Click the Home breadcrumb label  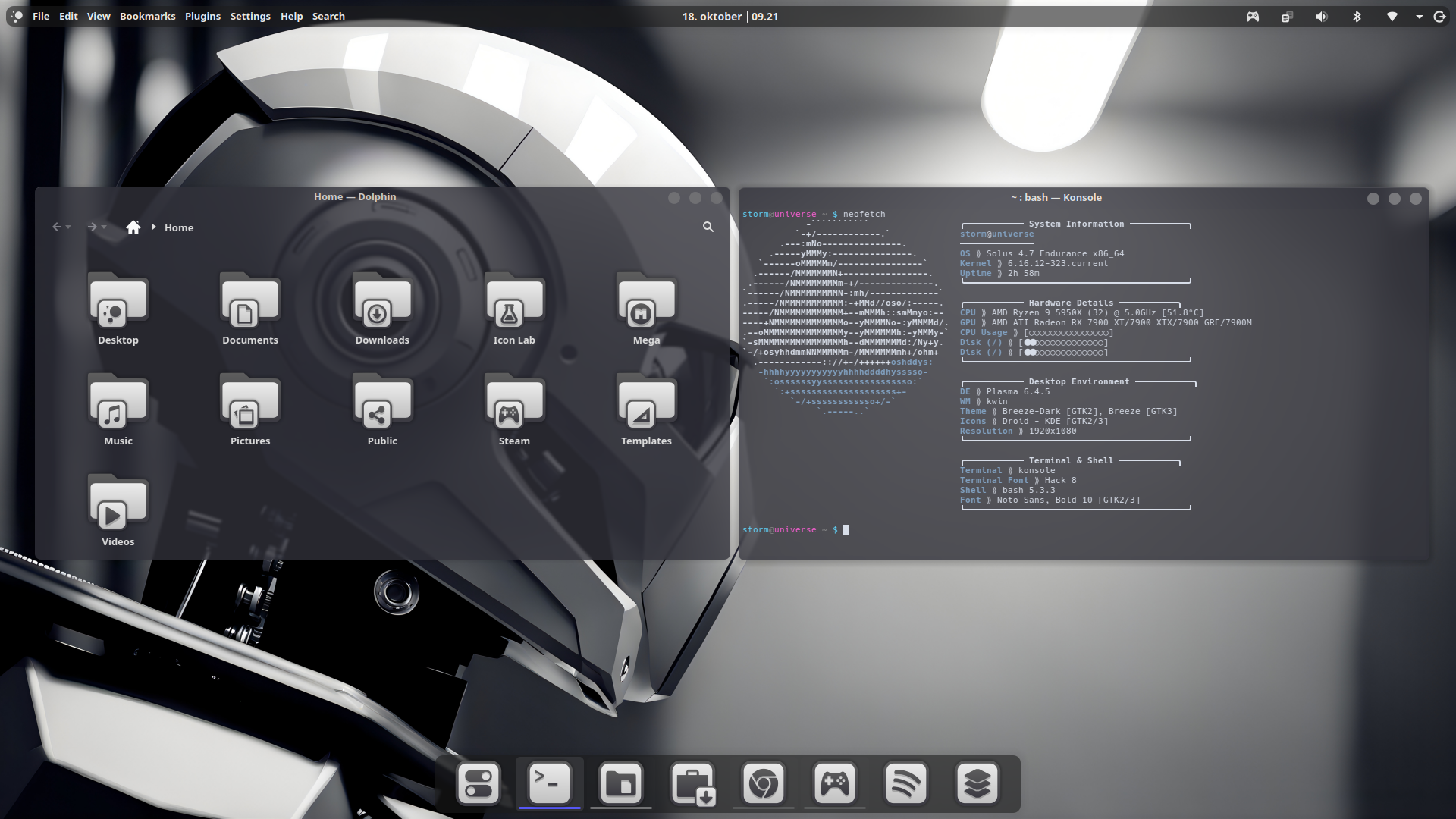[179, 227]
